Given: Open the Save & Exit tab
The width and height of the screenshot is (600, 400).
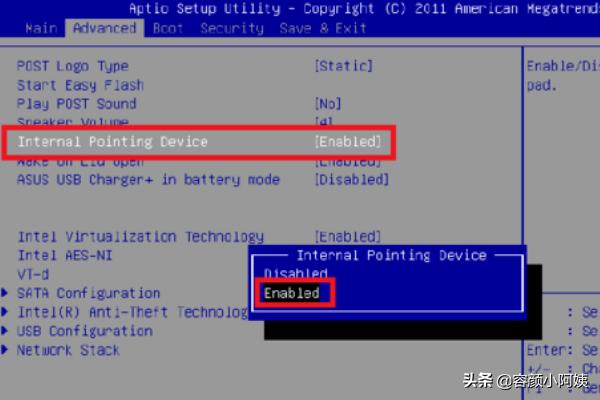Looking at the screenshot, I should click(323, 28).
